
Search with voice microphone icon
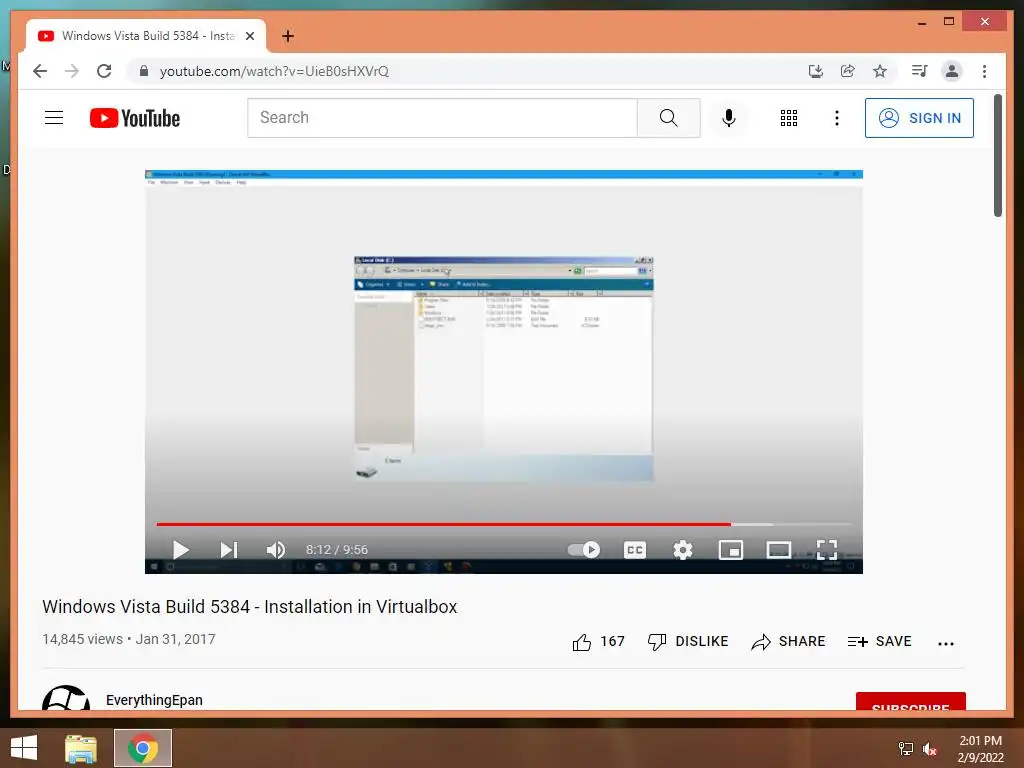pyautogui.click(x=729, y=118)
